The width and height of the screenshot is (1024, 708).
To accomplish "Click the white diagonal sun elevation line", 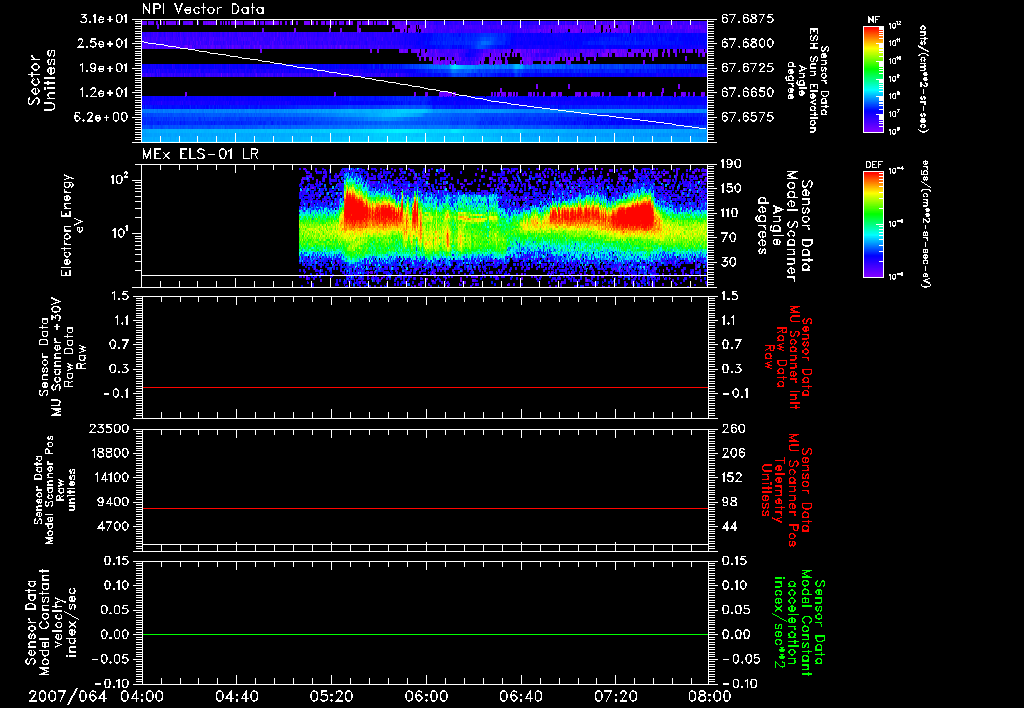I will click(x=424, y=86).
